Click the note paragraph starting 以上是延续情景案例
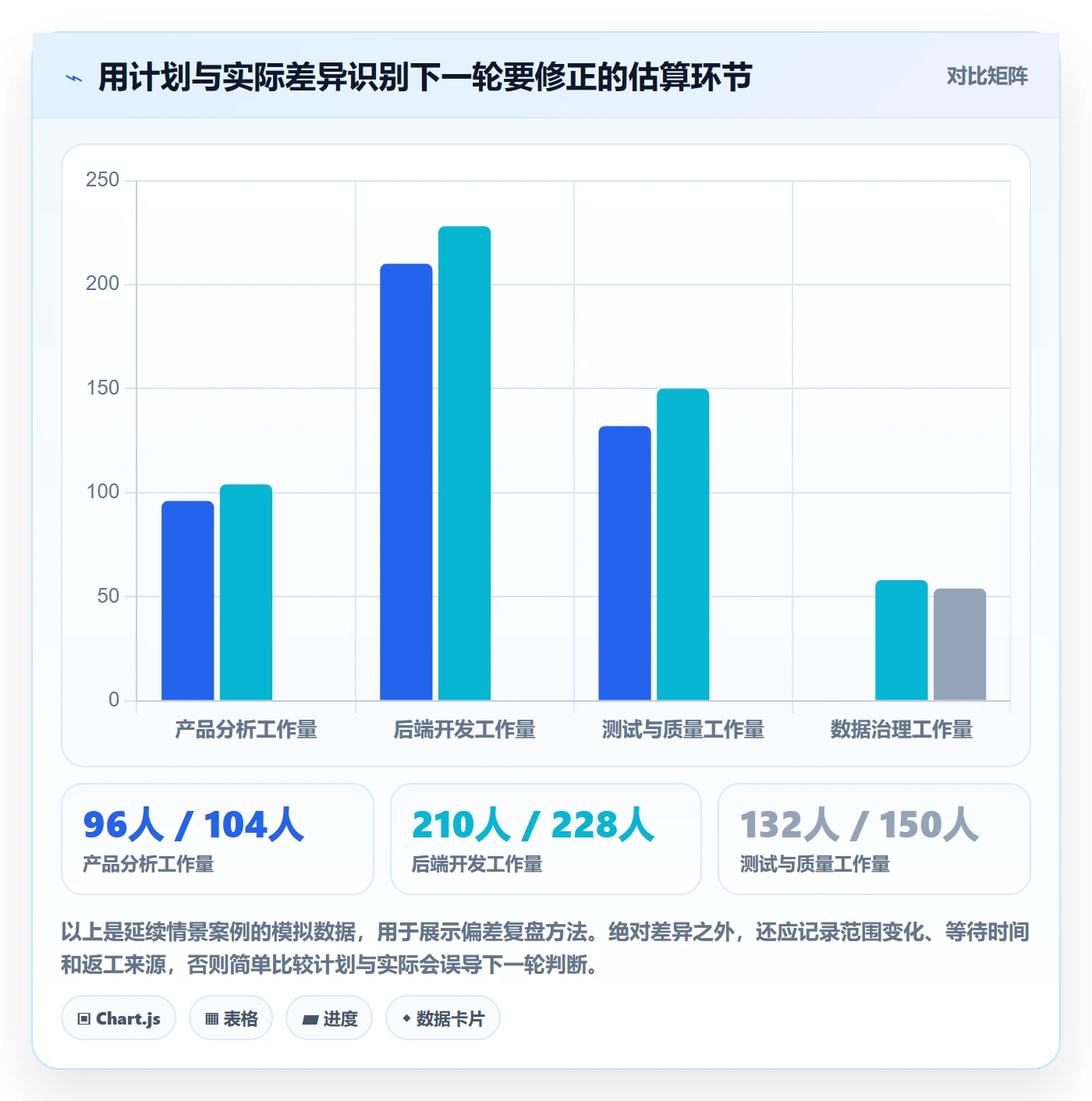1092x1101 pixels. 545,948
